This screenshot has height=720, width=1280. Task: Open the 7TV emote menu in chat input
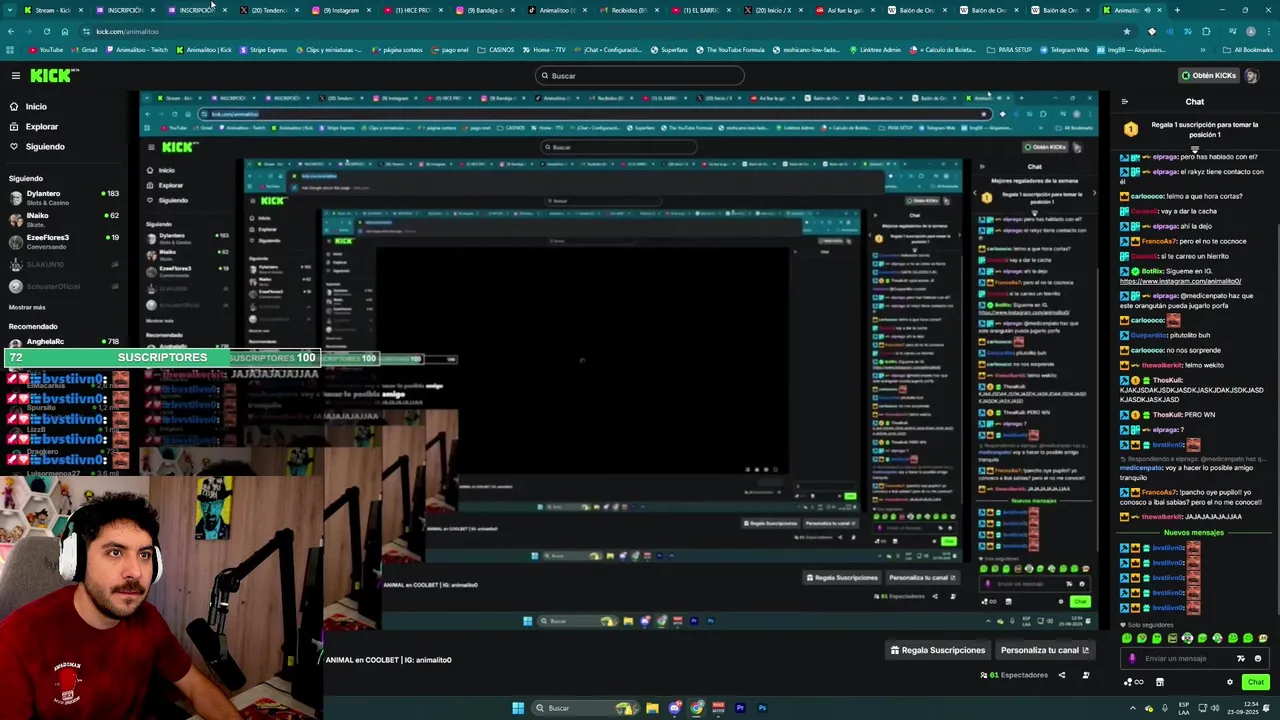tap(1241, 659)
